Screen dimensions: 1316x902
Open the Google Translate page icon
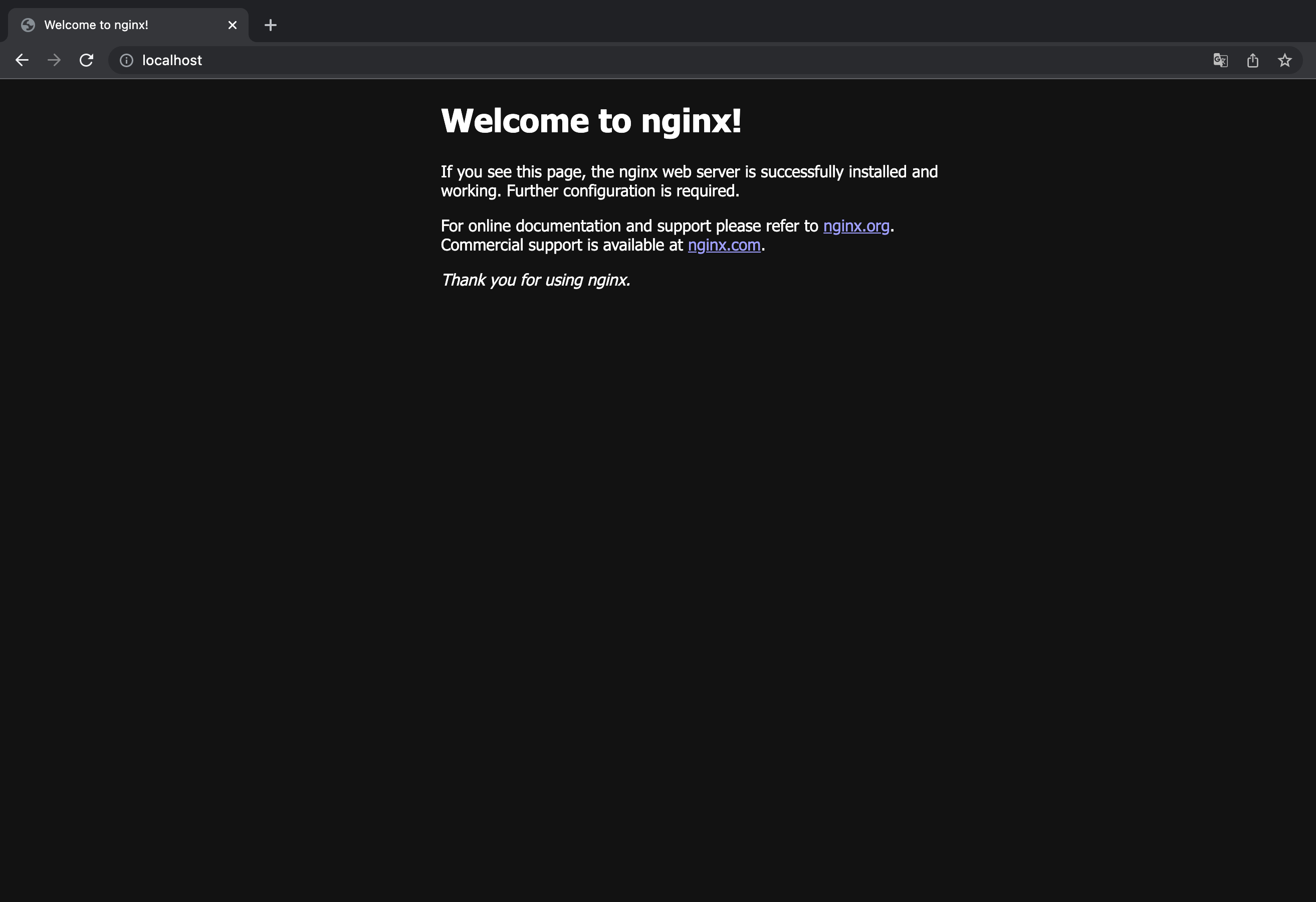1220,60
